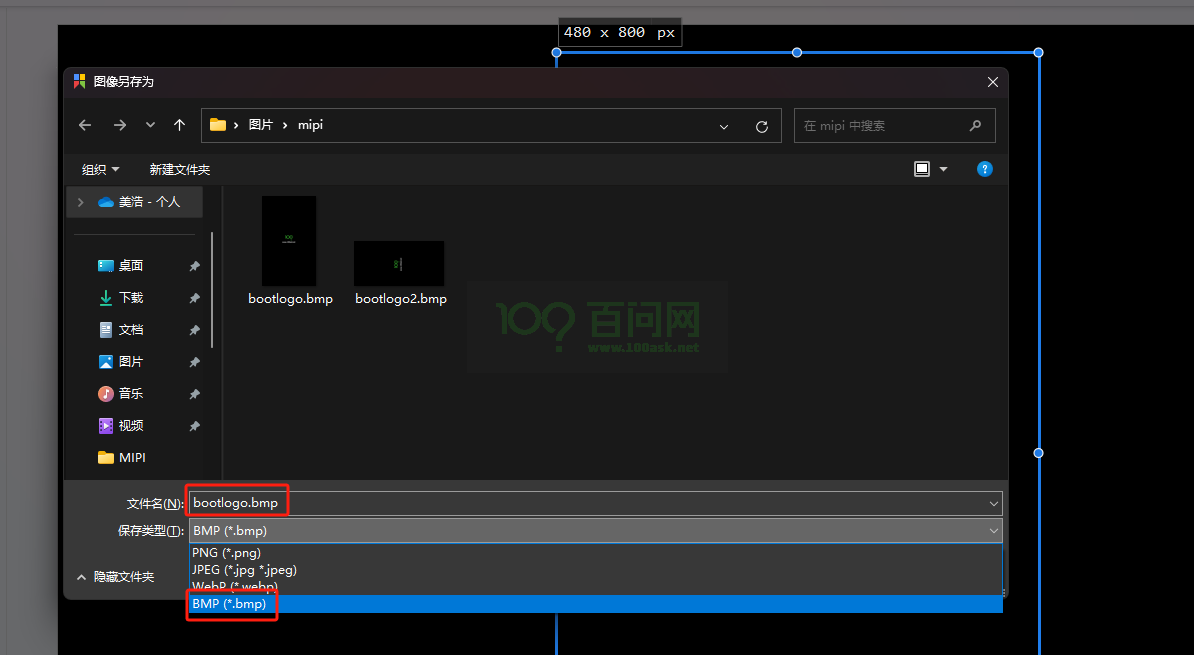
Task: Open the 组织 menu
Action: pyautogui.click(x=100, y=169)
